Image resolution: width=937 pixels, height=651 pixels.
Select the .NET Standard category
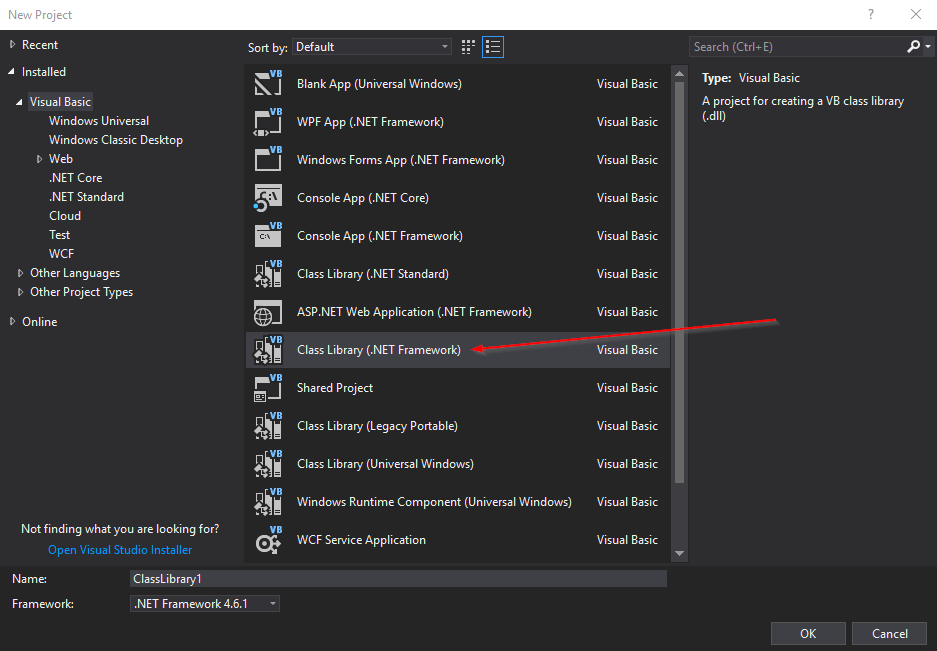tap(87, 197)
